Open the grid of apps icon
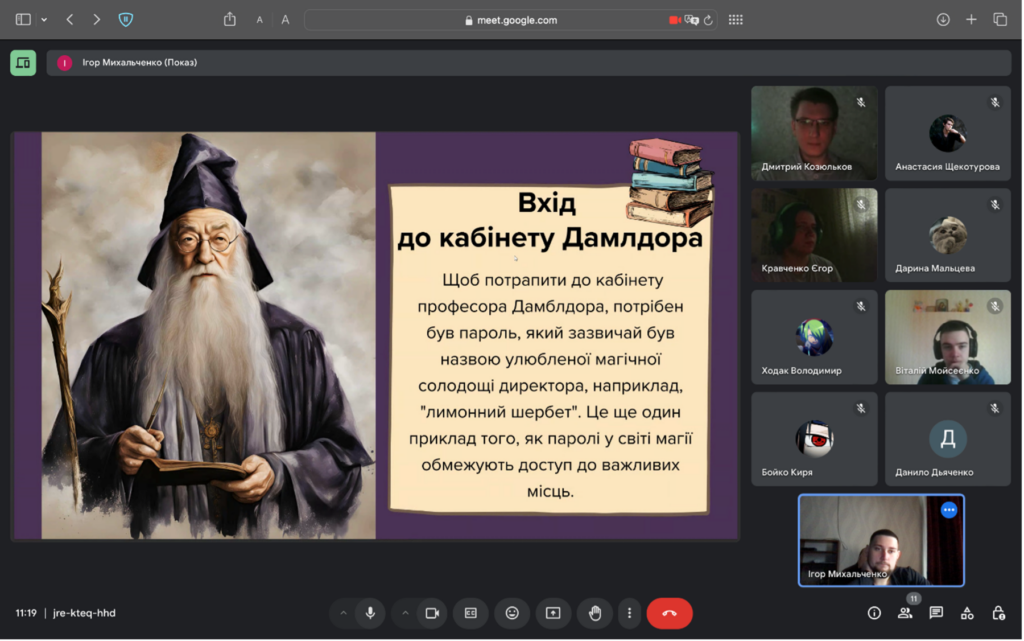Viewport: 1024px width, 641px height. (735, 20)
